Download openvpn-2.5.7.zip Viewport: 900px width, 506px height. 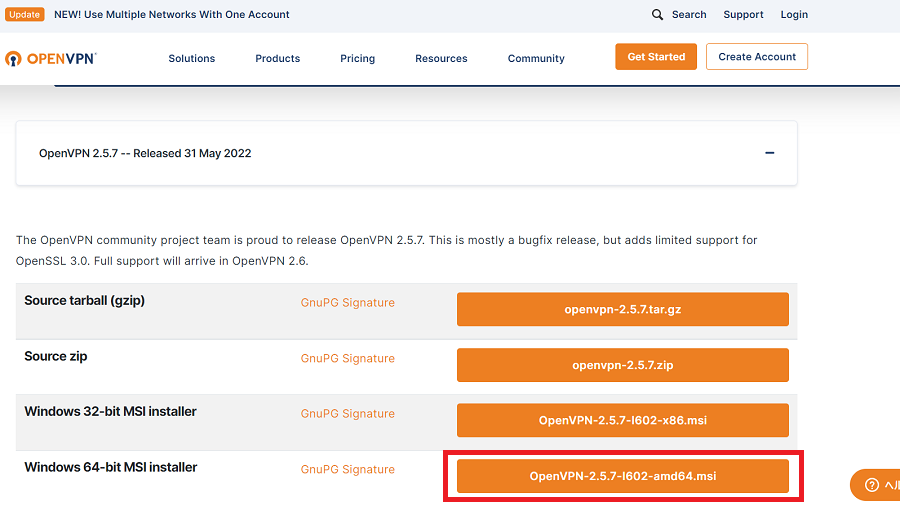click(622, 365)
